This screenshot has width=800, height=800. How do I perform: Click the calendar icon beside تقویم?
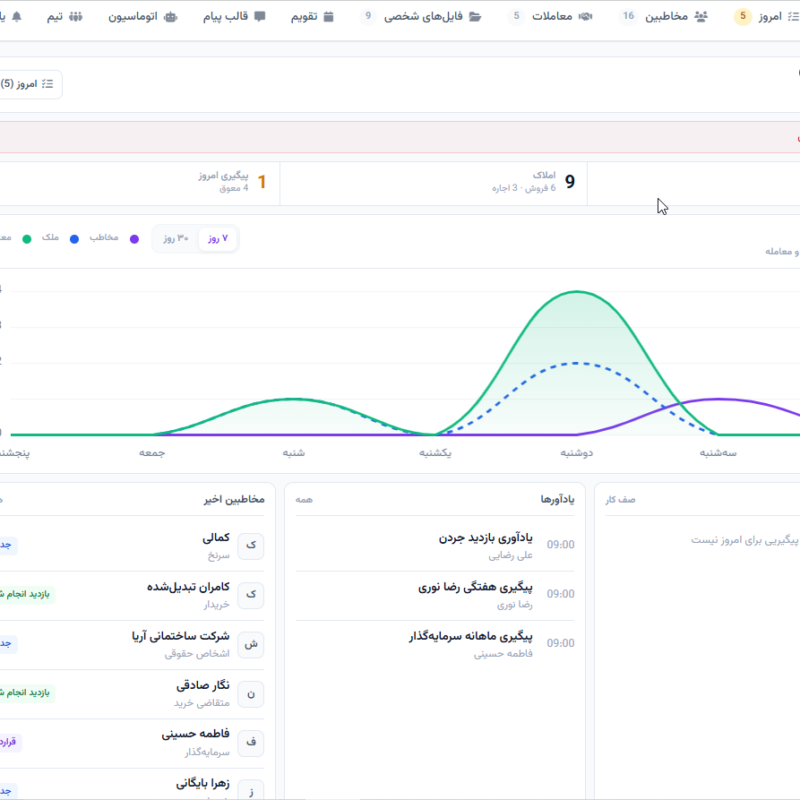329,16
